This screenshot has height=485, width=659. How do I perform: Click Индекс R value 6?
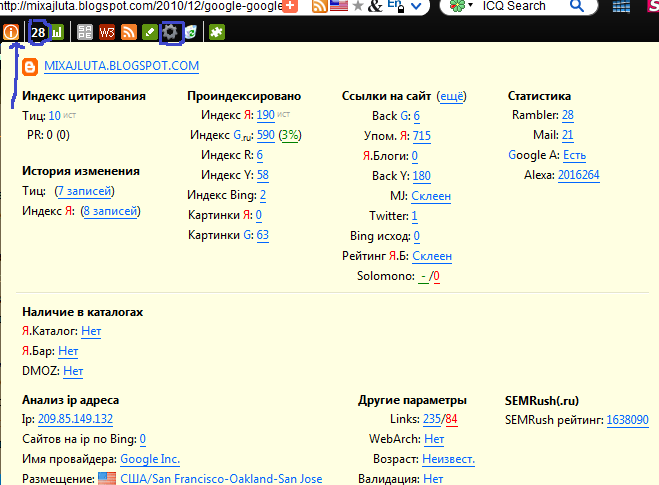(260, 155)
